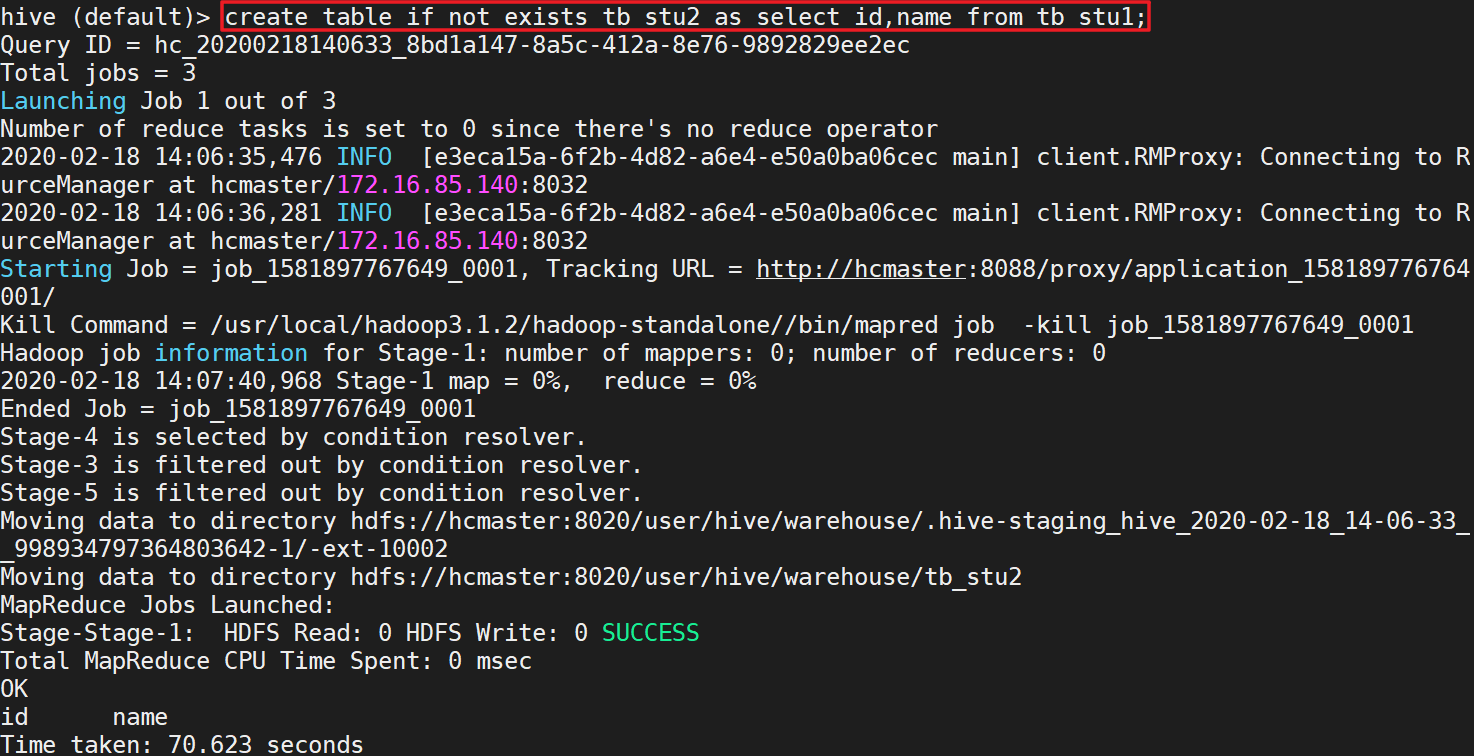This screenshot has height=756, width=1474.
Task: Click the cyan 'Launching' word
Action: click(x=63, y=101)
